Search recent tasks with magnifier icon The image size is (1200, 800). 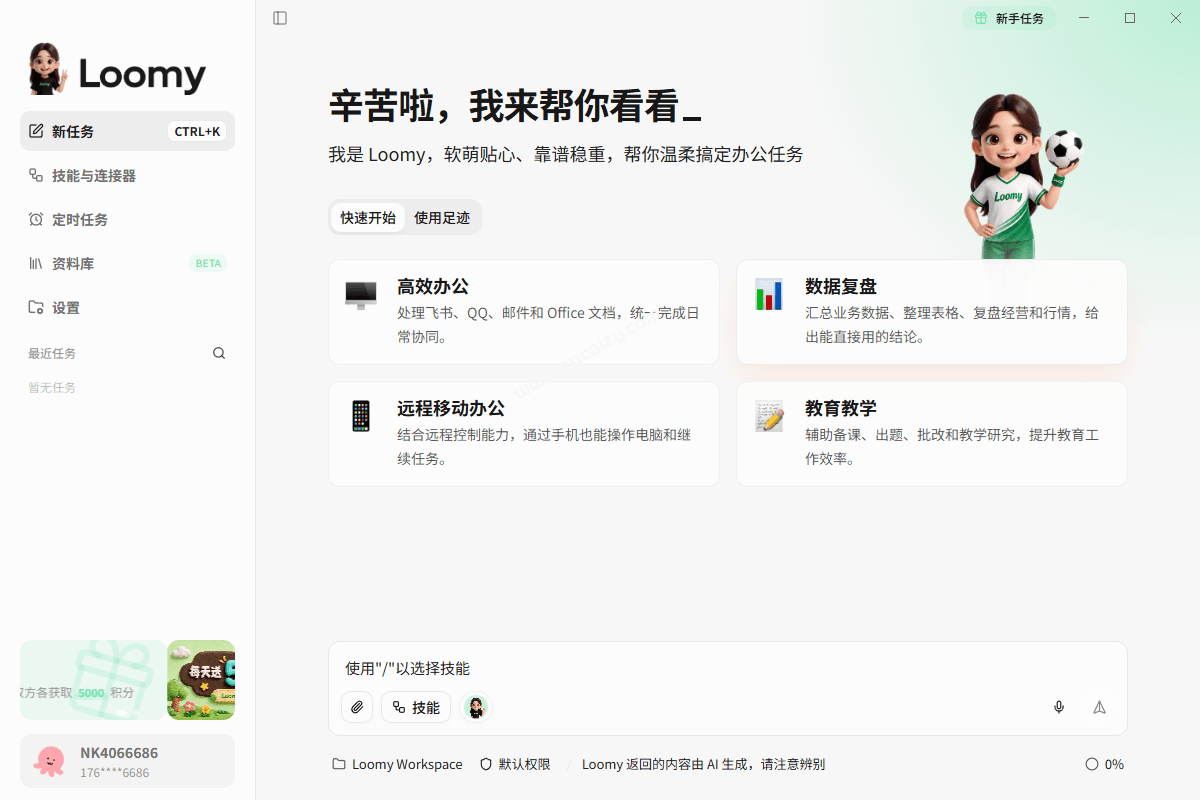(219, 353)
